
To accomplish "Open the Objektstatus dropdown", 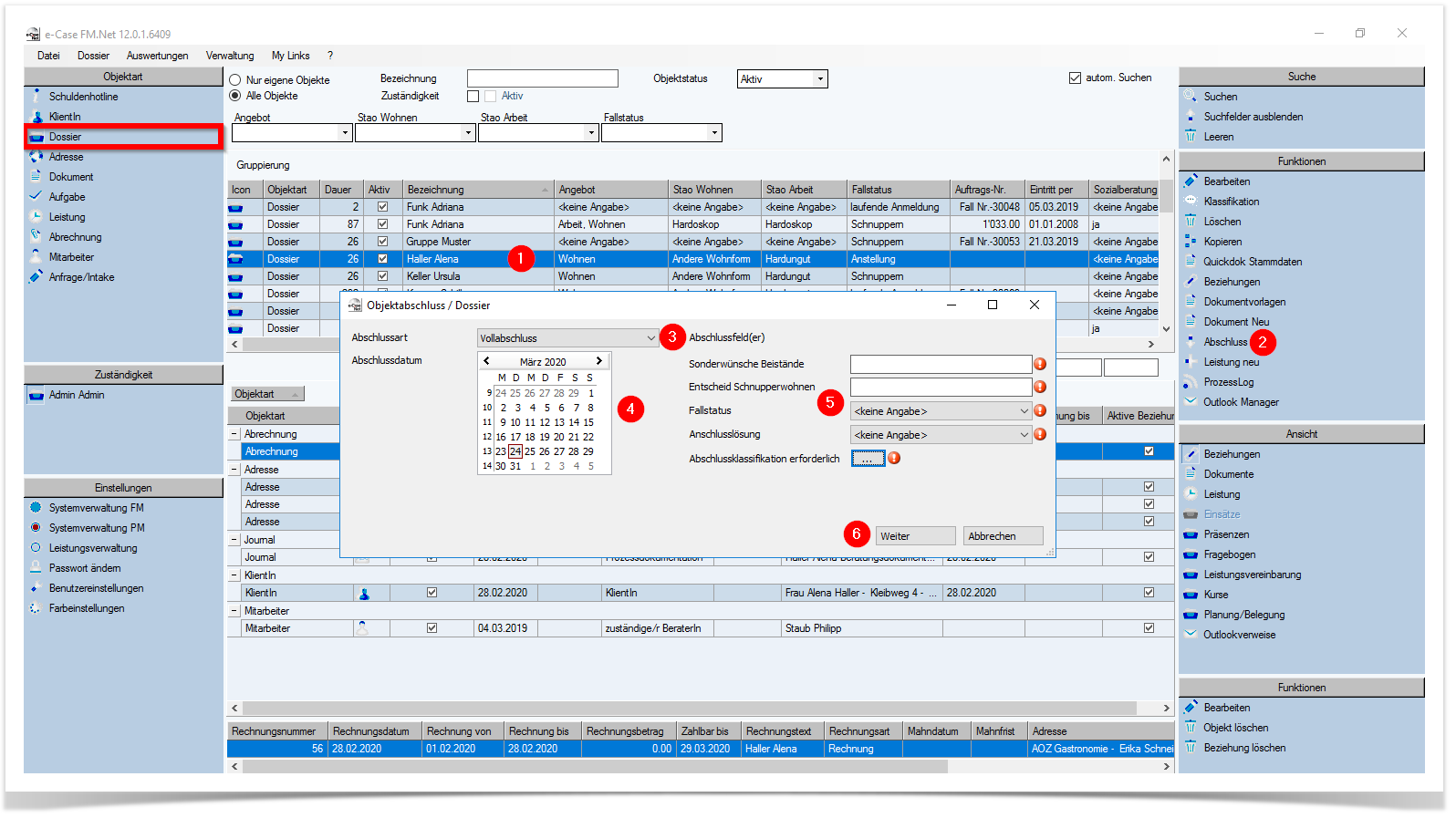I will tap(820, 79).
